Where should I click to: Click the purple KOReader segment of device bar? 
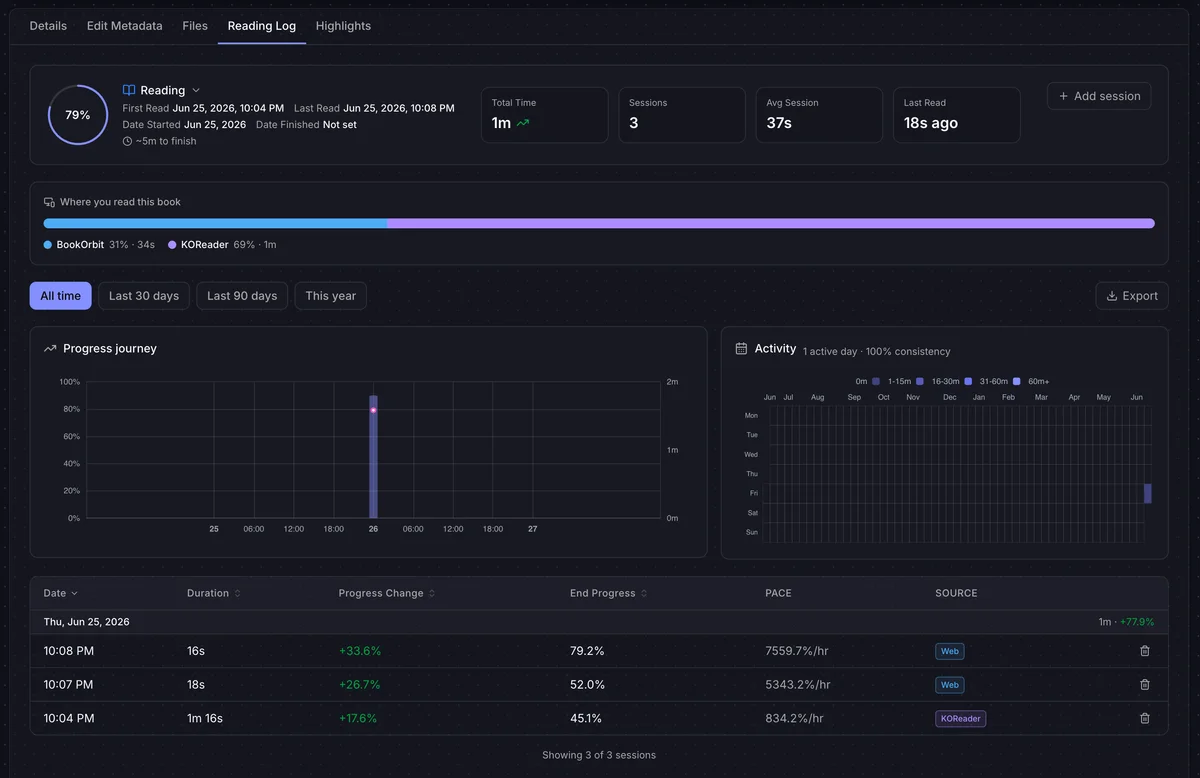tap(771, 223)
